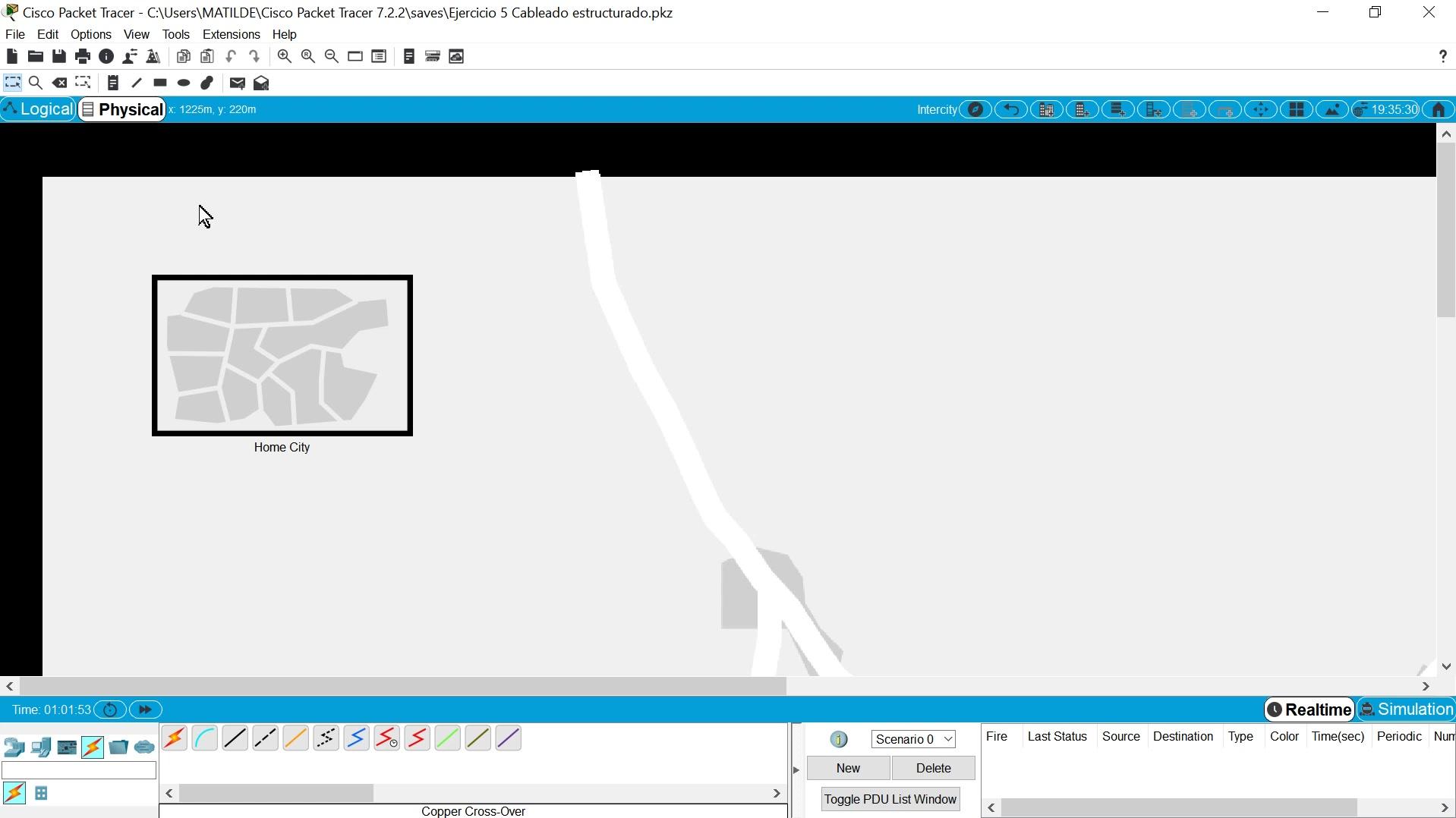
Task: Click the New scenario button
Action: click(x=849, y=769)
